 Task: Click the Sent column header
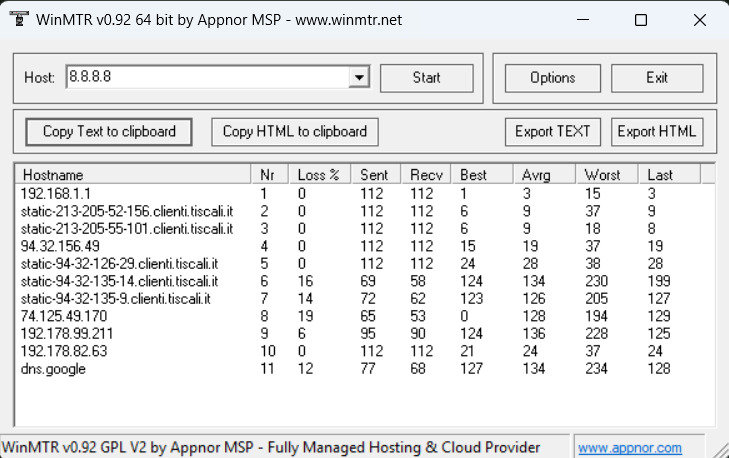point(376,175)
